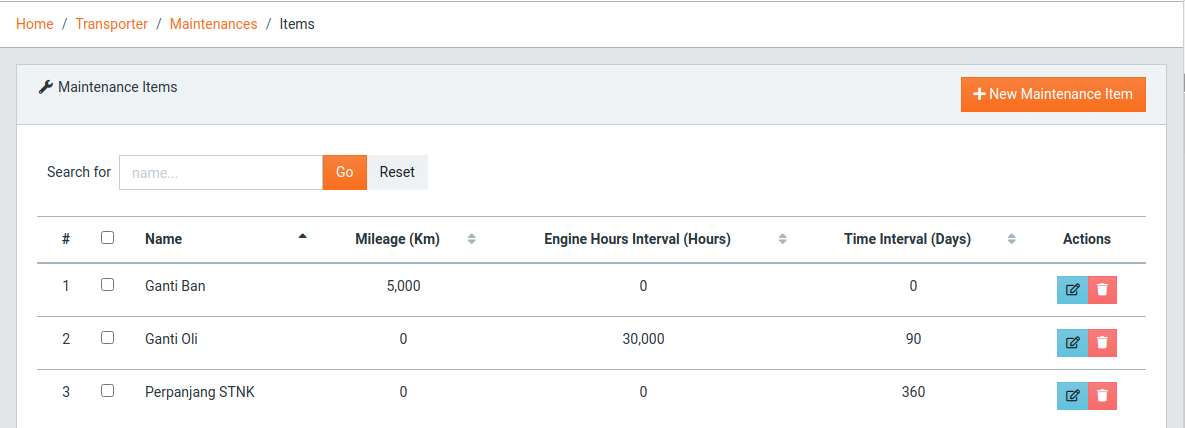Delete the Ganti Oli maintenance item

[x=1103, y=343]
